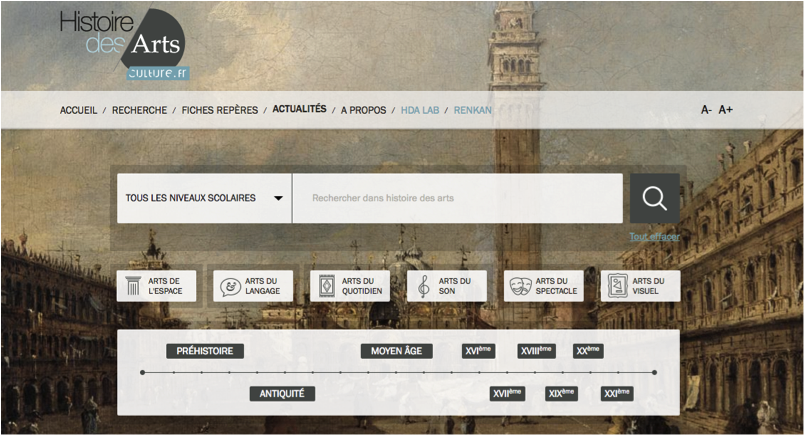The height and width of the screenshot is (436, 805).
Task: Click the timeline start point handle
Action: 143,372
